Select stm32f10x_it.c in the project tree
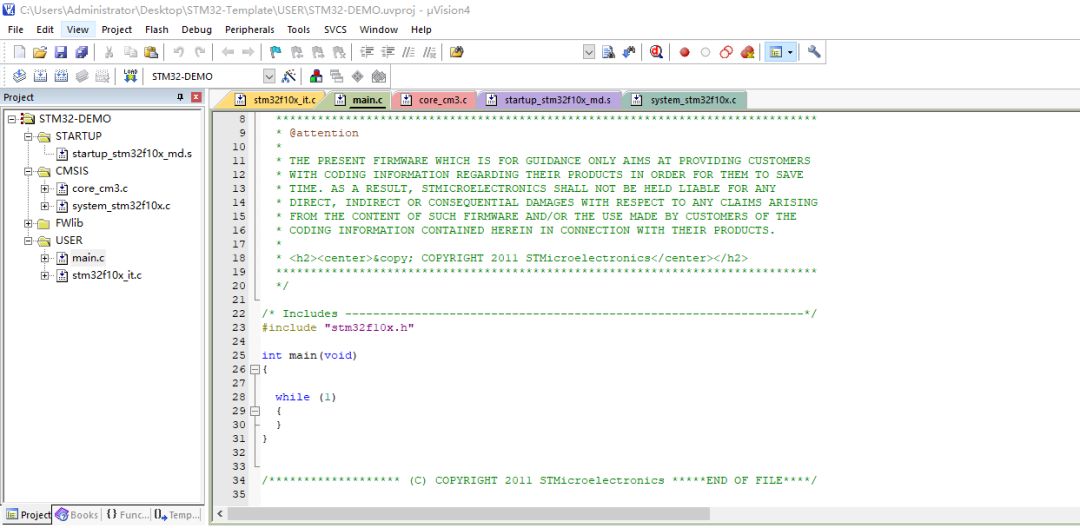 pyautogui.click(x=107, y=275)
